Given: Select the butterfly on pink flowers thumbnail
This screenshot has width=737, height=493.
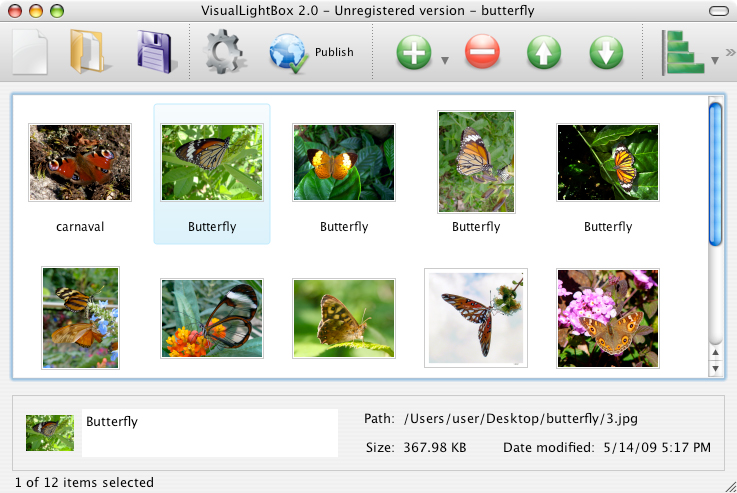Looking at the screenshot, I should tap(607, 312).
